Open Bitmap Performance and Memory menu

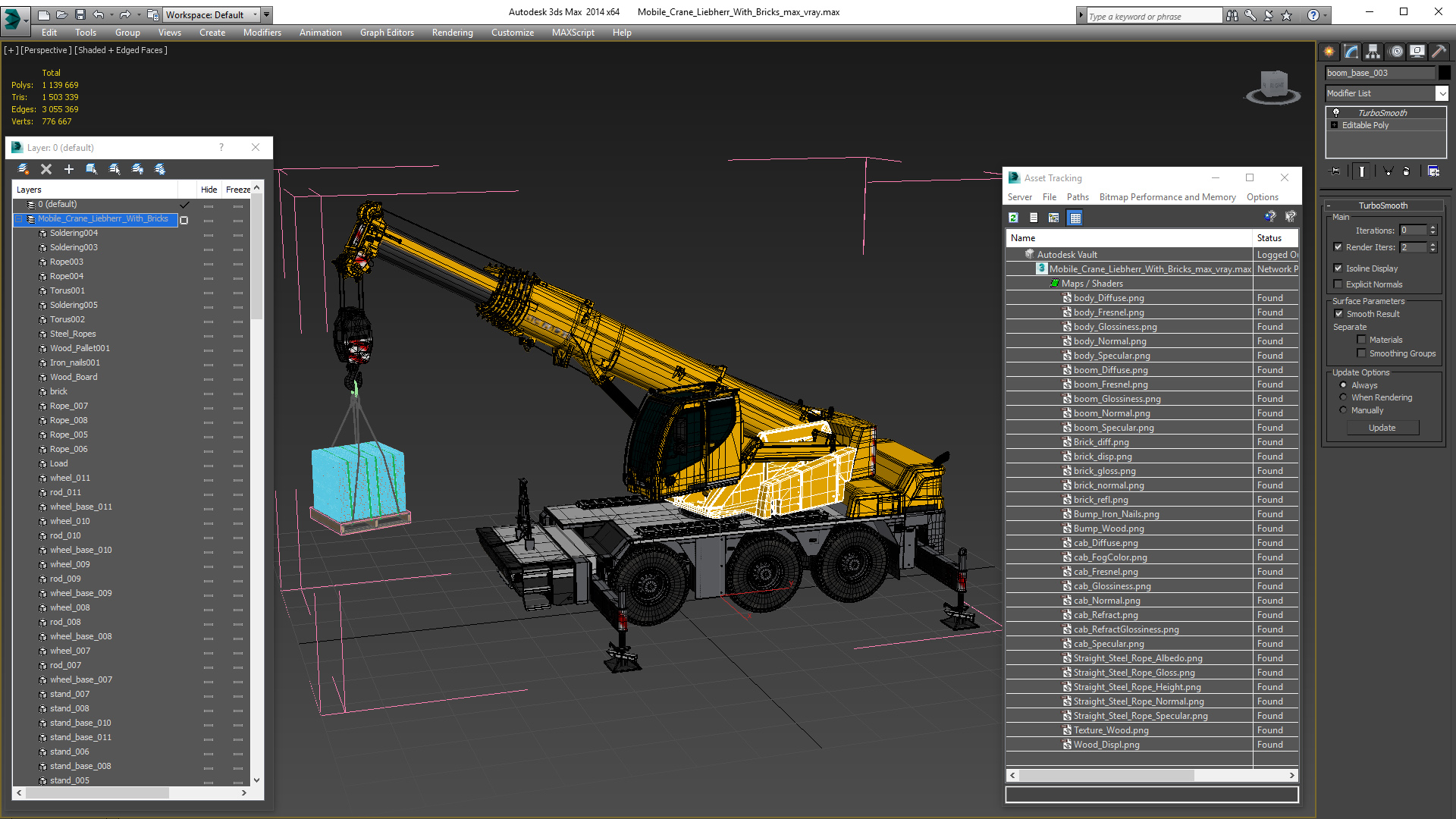(1168, 197)
